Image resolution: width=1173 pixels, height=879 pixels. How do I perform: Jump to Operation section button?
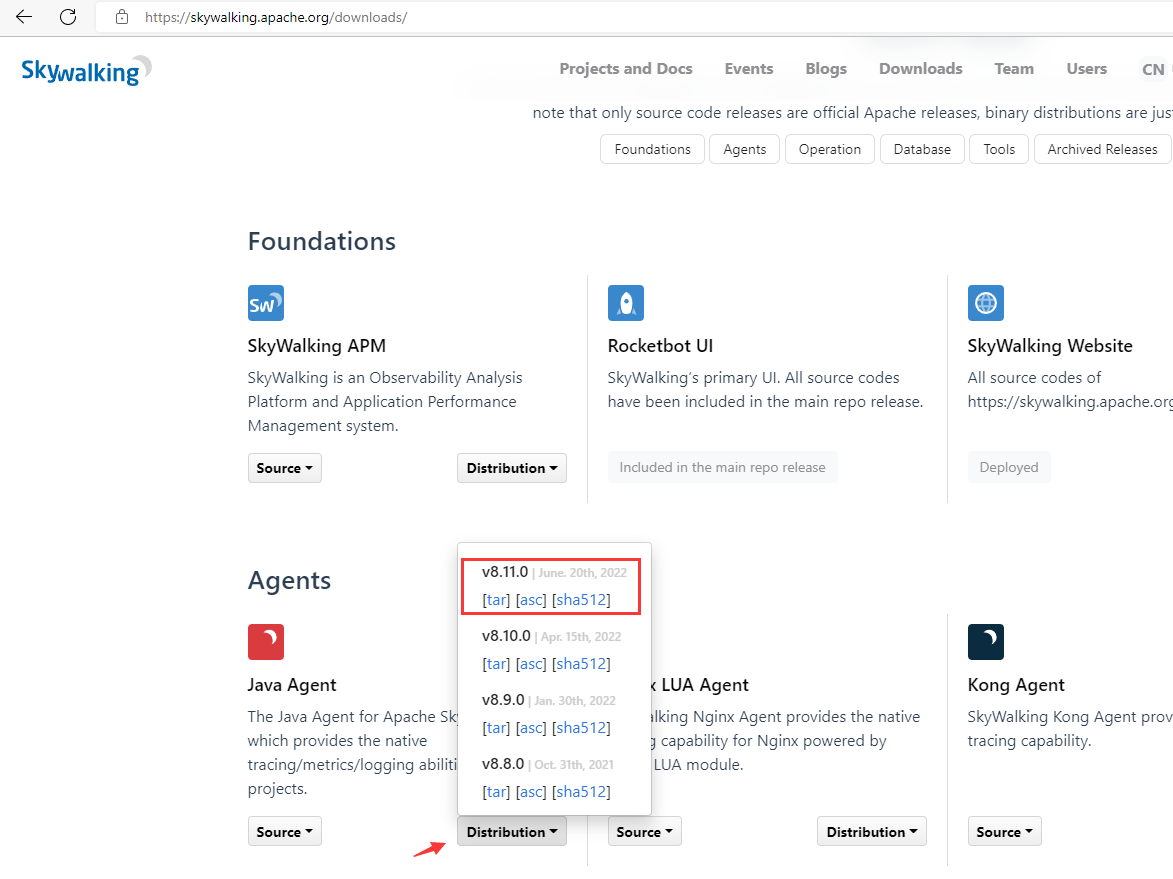pyautogui.click(x=830, y=149)
